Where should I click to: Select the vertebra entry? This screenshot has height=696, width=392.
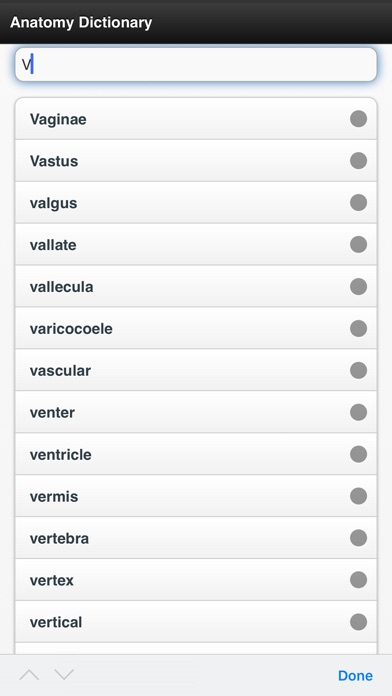click(196, 538)
